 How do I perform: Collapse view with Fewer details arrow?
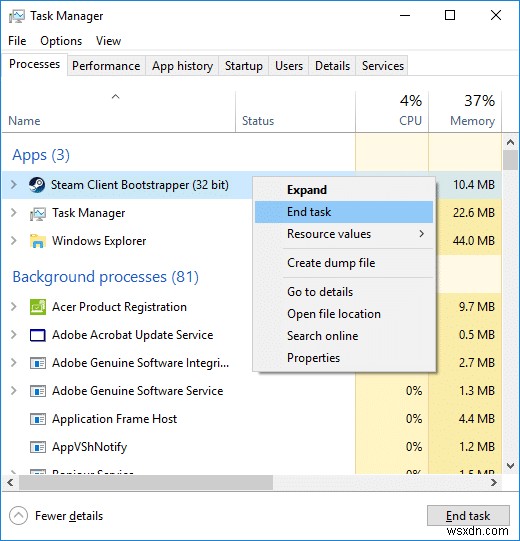[18, 516]
